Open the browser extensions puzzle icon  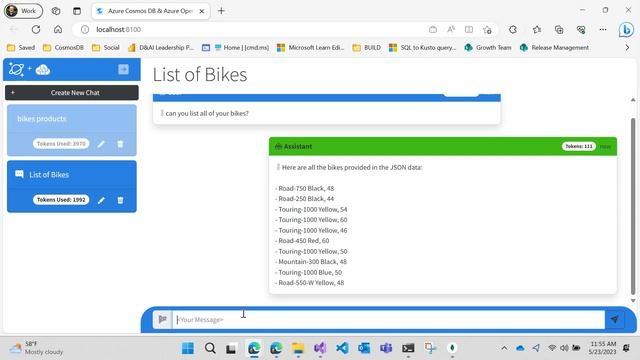[x=513, y=29]
